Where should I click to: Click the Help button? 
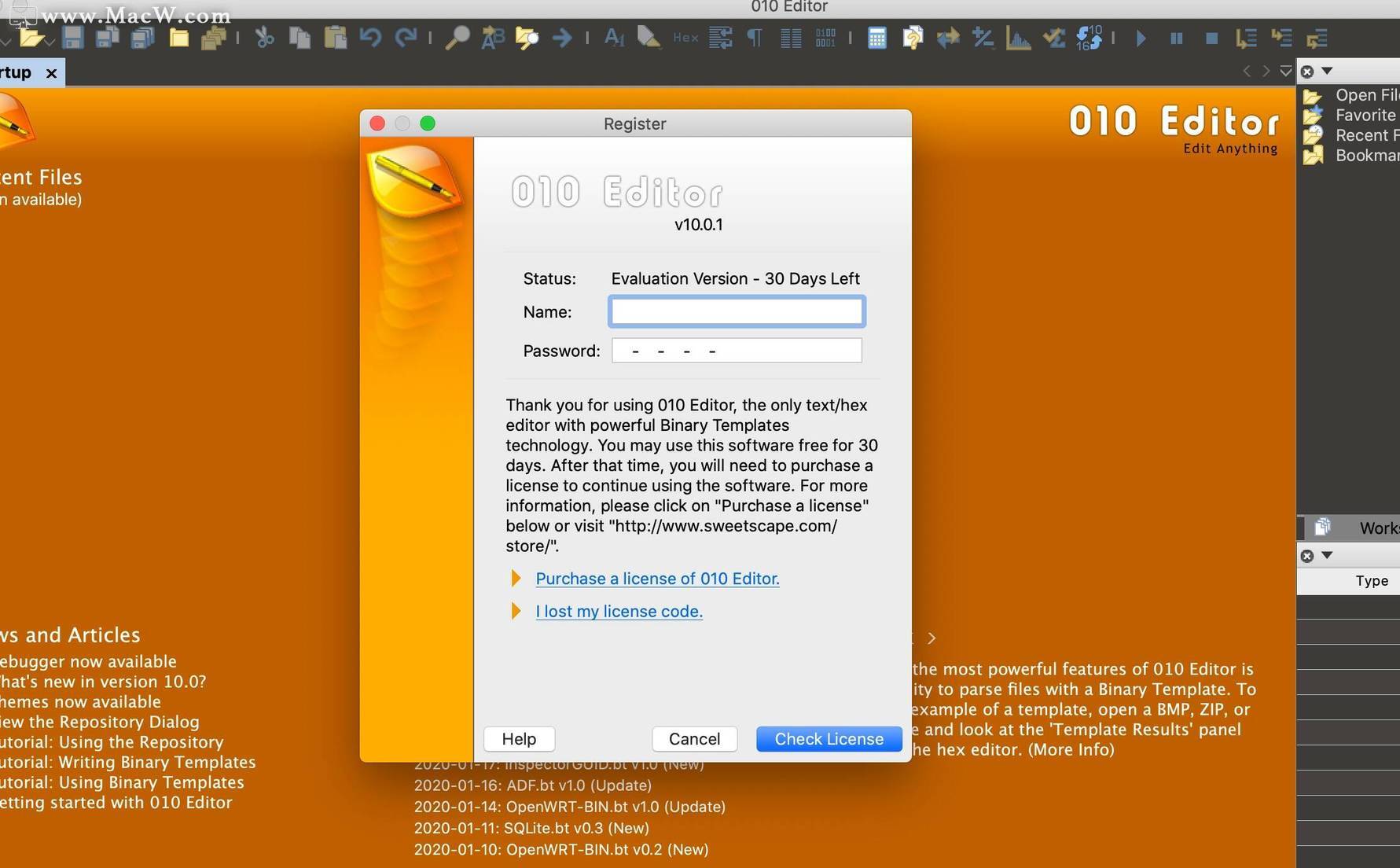pos(519,739)
